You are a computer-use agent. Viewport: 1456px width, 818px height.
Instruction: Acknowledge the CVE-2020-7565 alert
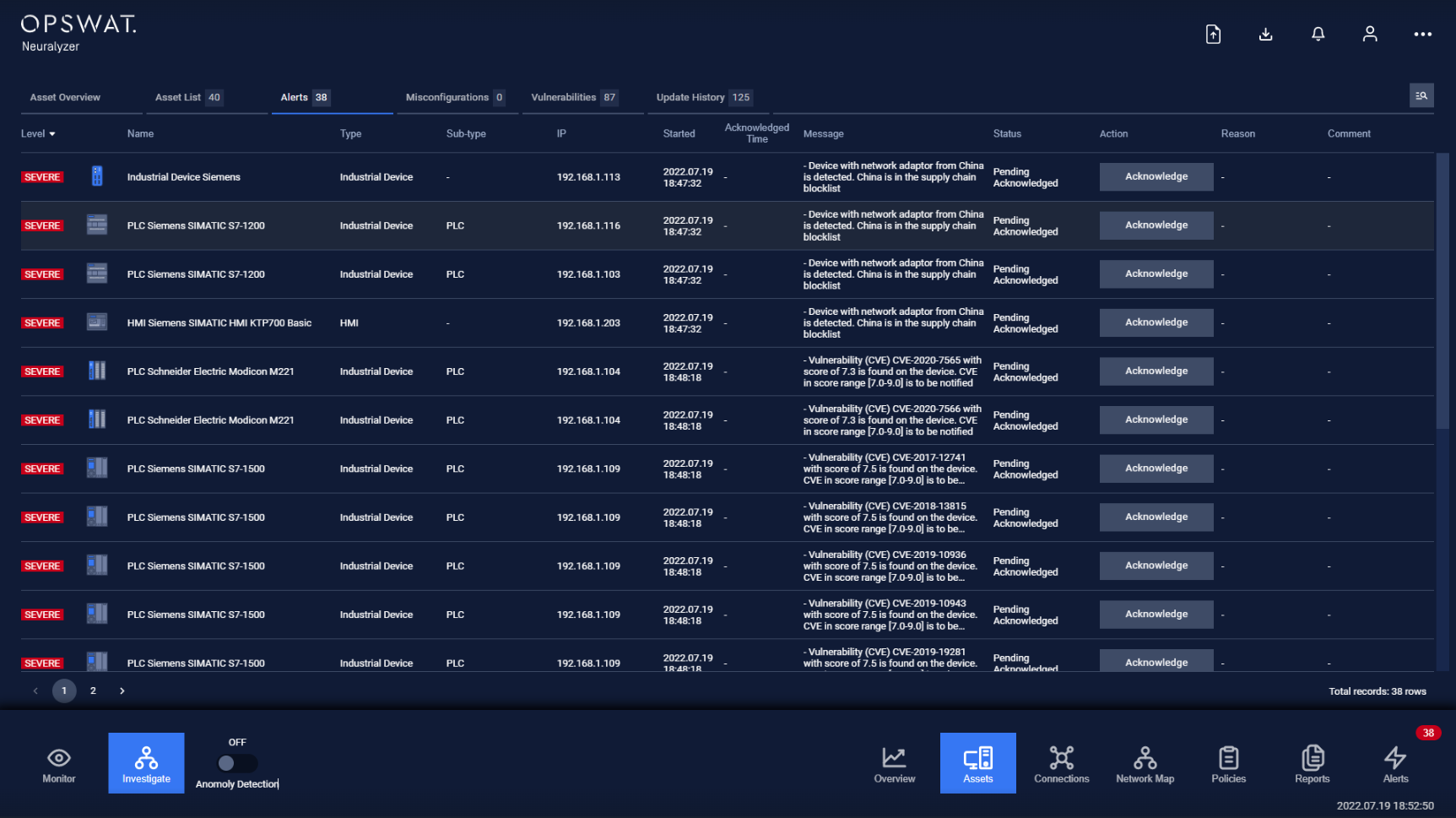1156,371
